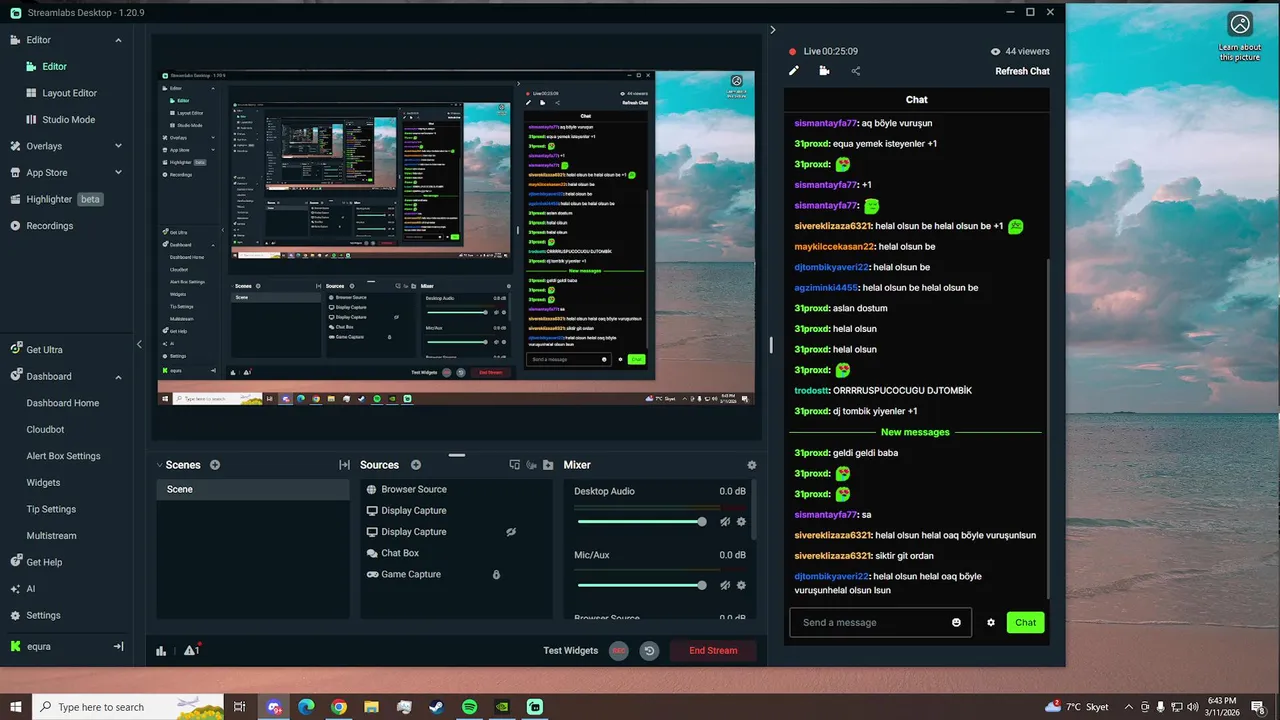Click the green Chat send button
1280x720 pixels.
1025,623
